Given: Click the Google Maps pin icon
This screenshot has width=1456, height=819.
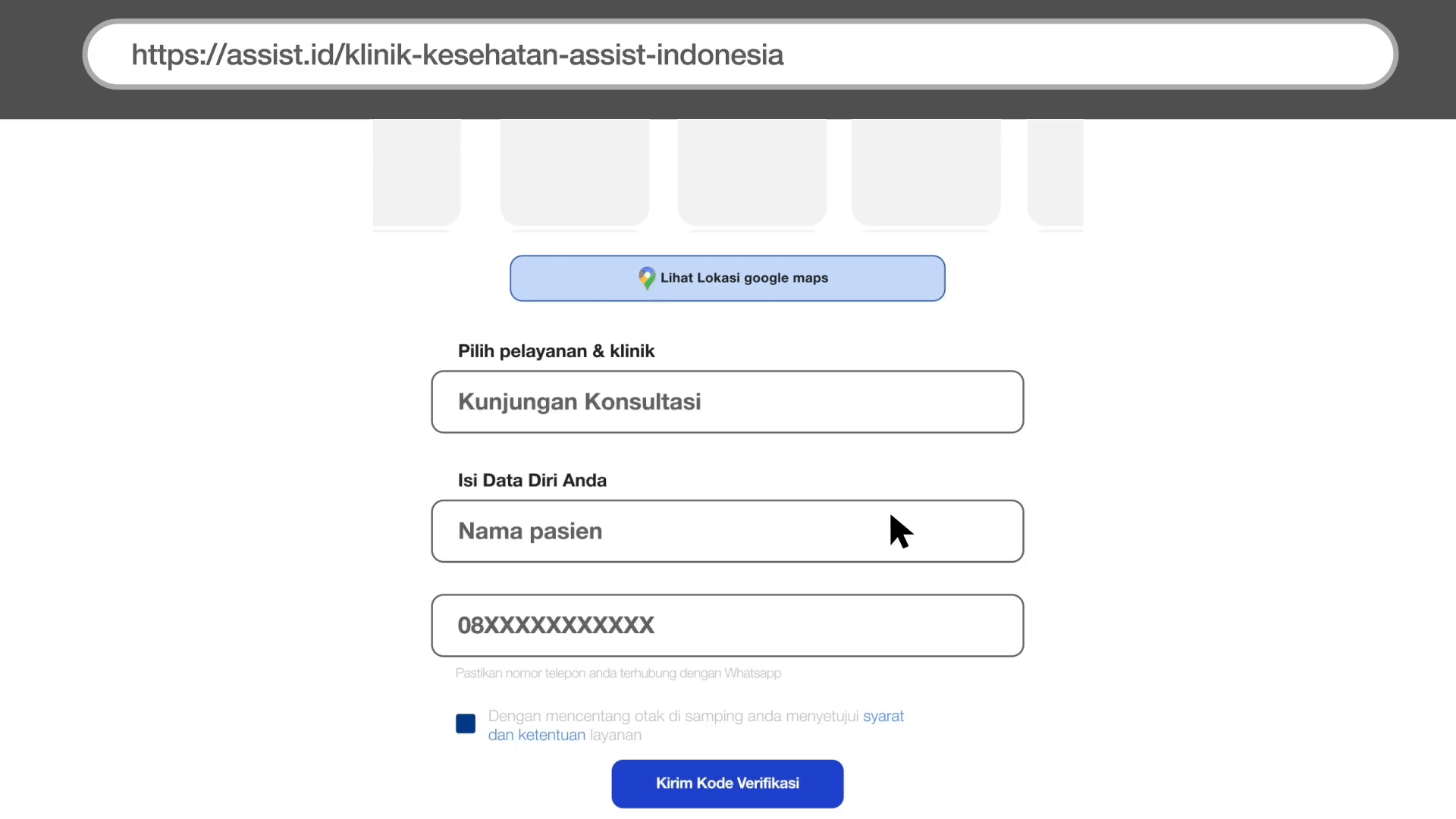Looking at the screenshot, I should pyautogui.click(x=646, y=278).
